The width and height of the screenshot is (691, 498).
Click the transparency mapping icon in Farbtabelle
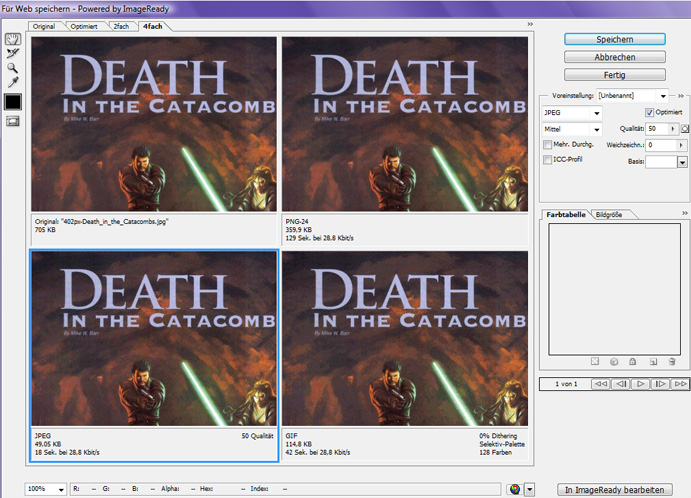click(595, 361)
